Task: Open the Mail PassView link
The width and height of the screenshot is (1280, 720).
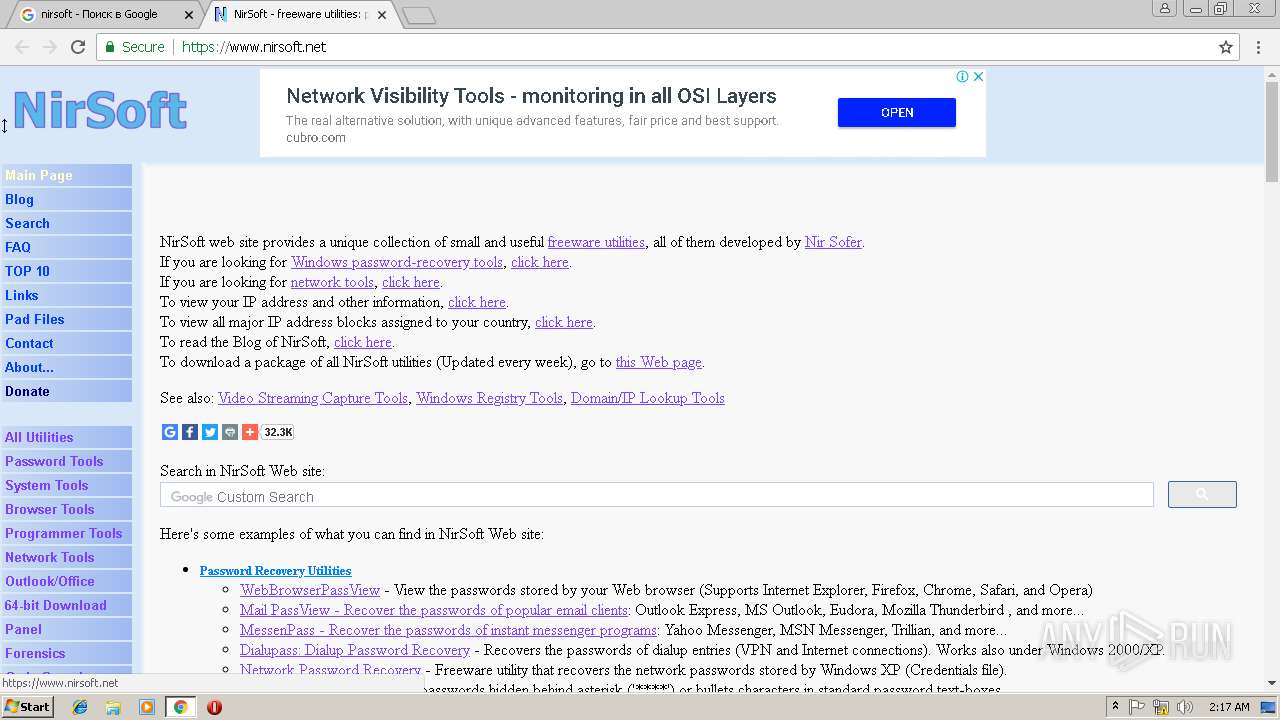Action: [434, 610]
